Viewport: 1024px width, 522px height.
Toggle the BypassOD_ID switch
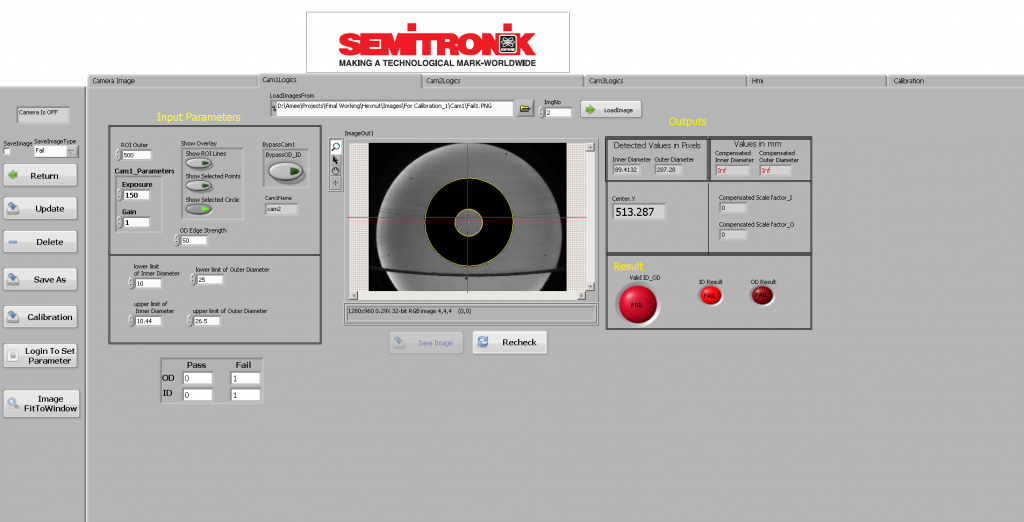pyautogui.click(x=284, y=172)
